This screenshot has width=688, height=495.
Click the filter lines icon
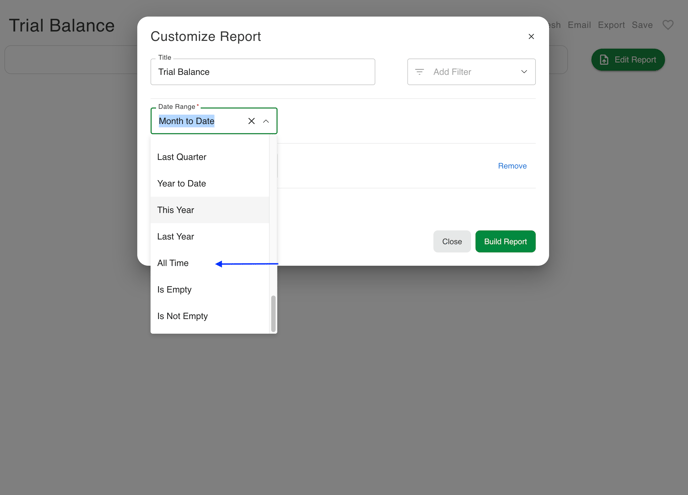420,72
